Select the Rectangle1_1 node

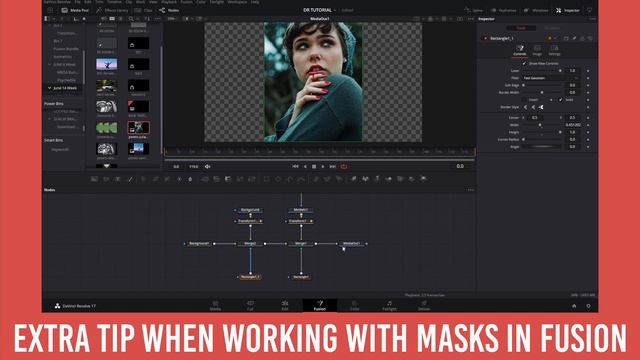pyautogui.click(x=250, y=277)
